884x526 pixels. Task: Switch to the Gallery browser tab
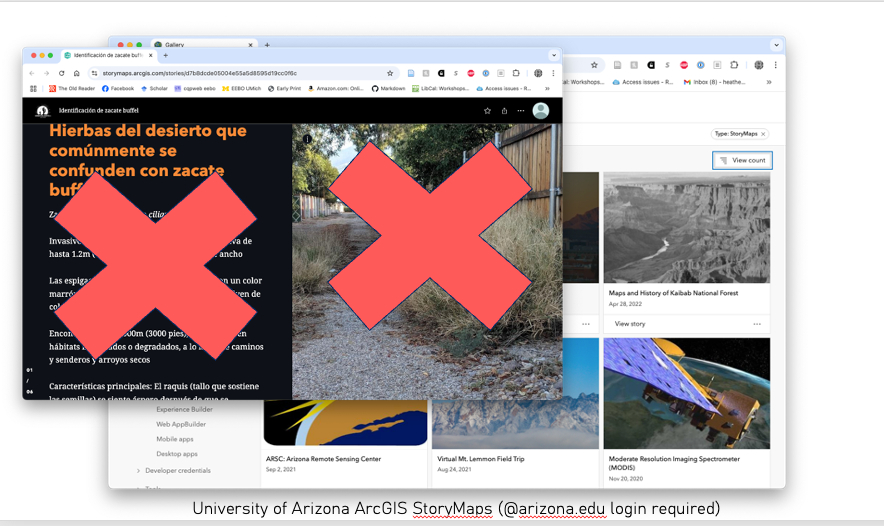[175, 45]
